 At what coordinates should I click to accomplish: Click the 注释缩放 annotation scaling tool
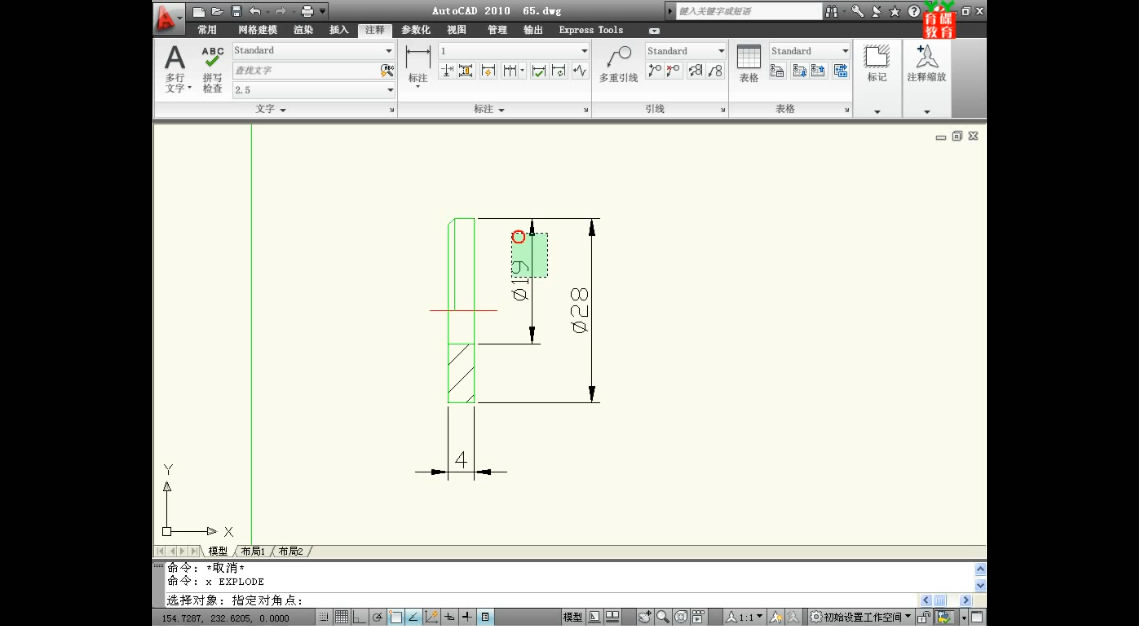926,64
